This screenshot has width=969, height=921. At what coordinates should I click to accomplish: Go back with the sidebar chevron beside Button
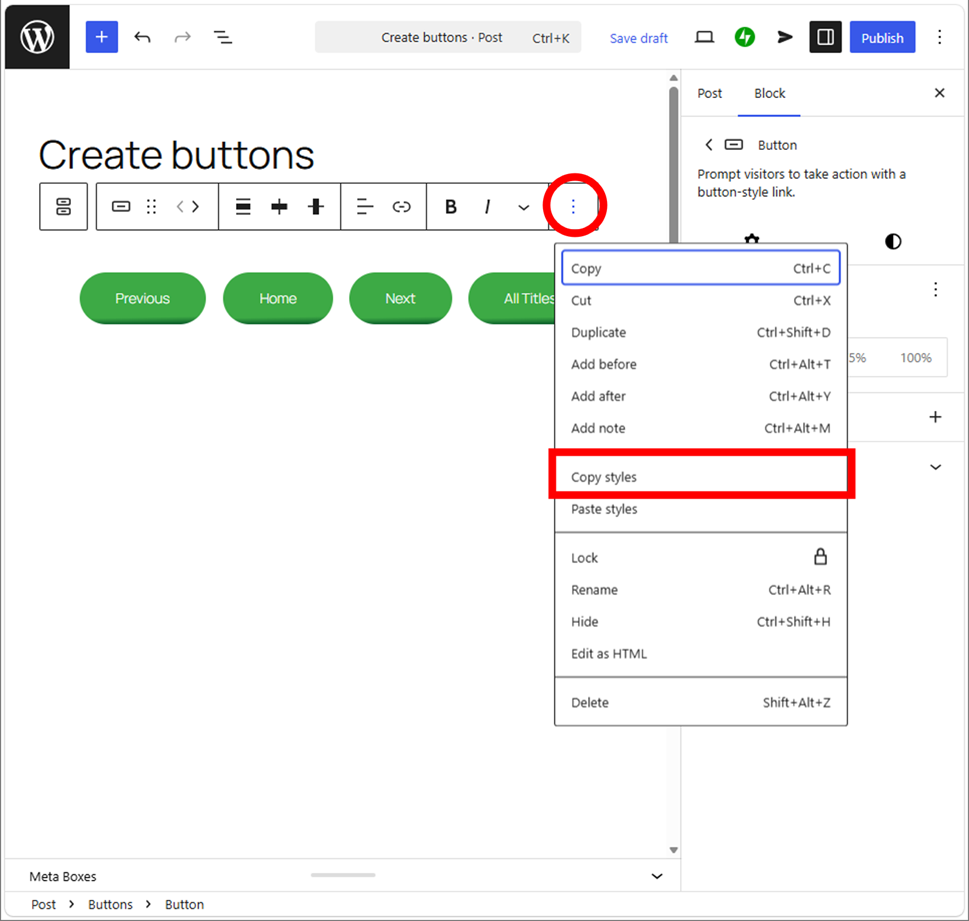coord(709,145)
